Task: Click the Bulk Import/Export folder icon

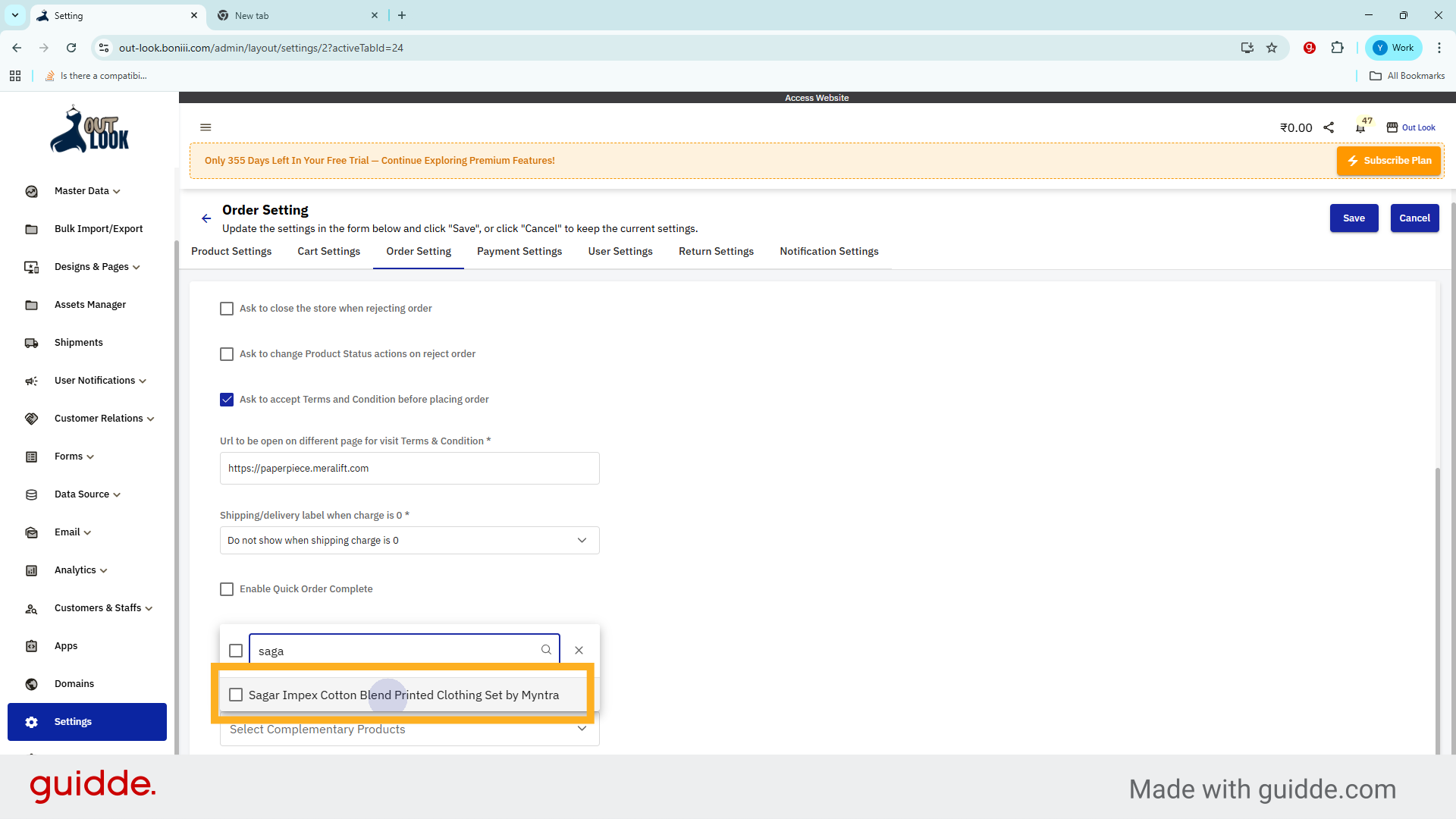Action: click(31, 229)
